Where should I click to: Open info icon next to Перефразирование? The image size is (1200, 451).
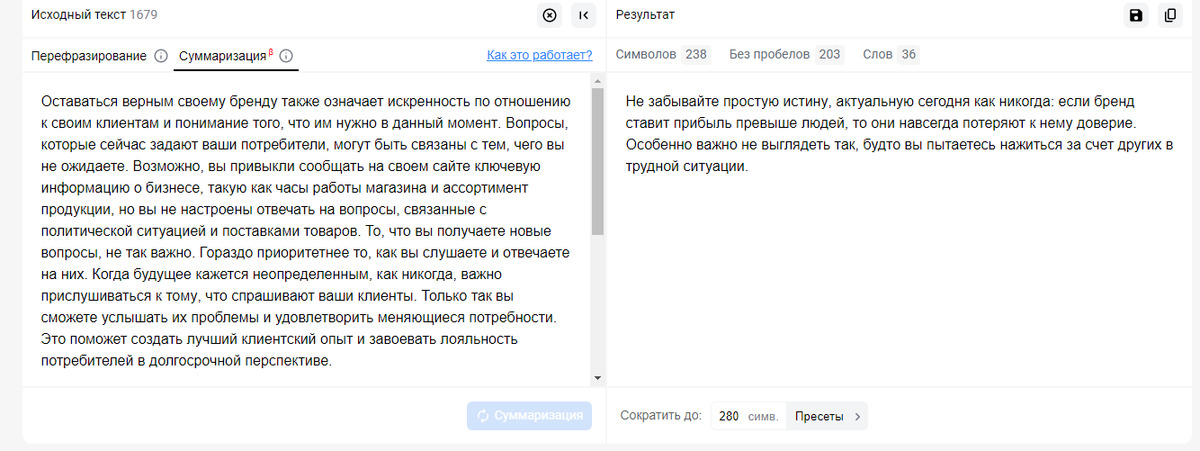coord(161,56)
